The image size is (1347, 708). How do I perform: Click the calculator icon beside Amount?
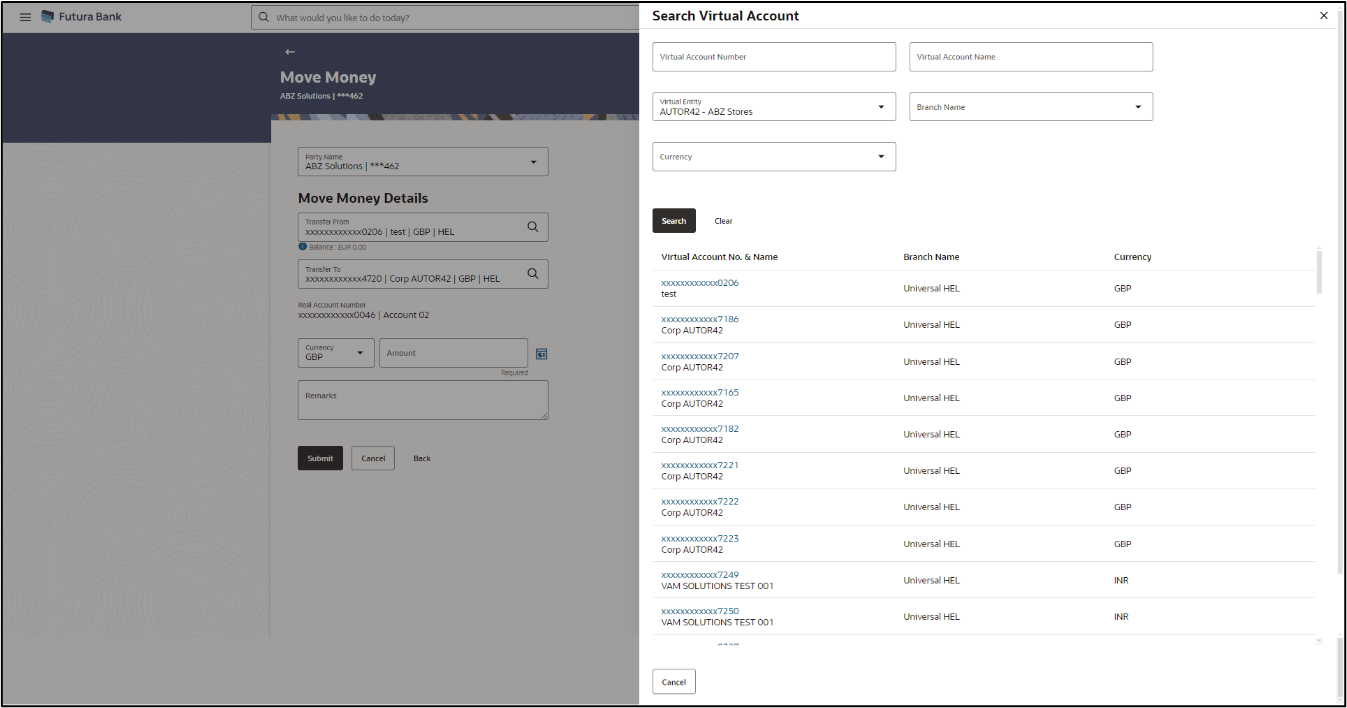click(x=541, y=354)
